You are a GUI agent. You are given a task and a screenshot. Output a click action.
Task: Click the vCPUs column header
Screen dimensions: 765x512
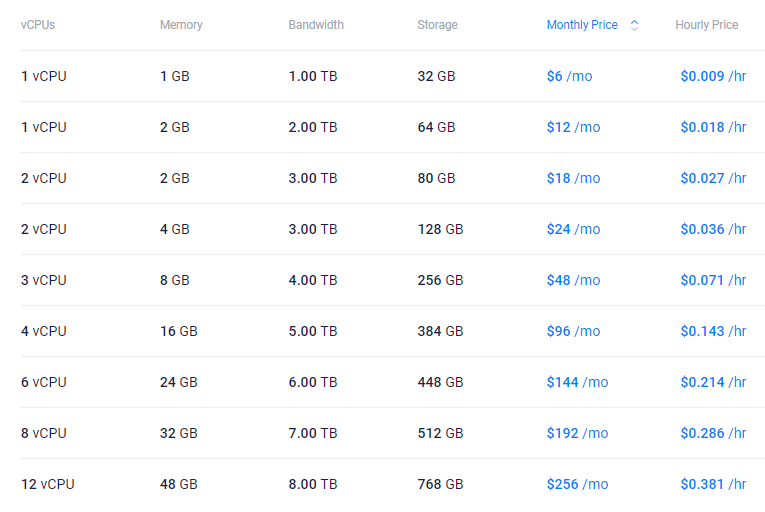click(38, 25)
